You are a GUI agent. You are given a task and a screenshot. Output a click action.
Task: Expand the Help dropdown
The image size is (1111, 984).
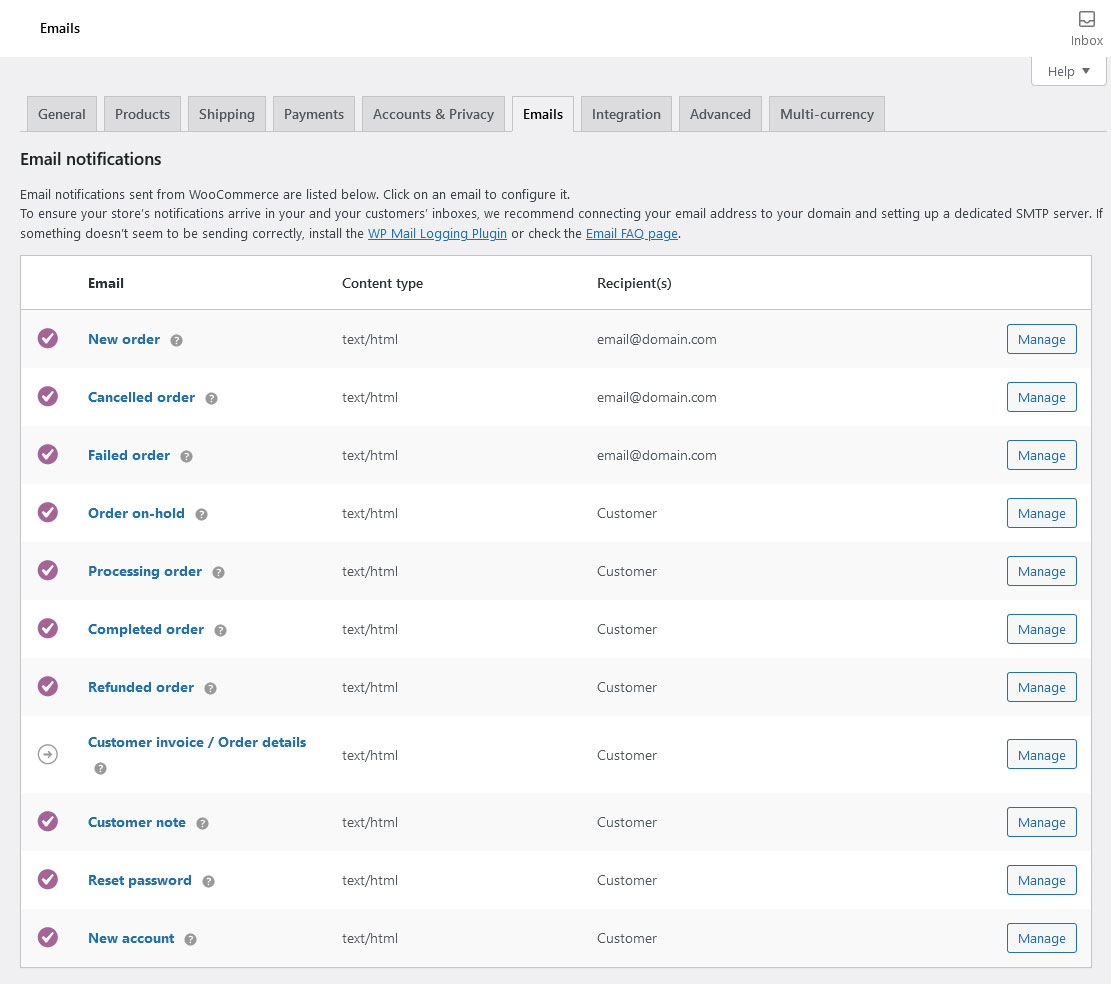pyautogui.click(x=1068, y=72)
